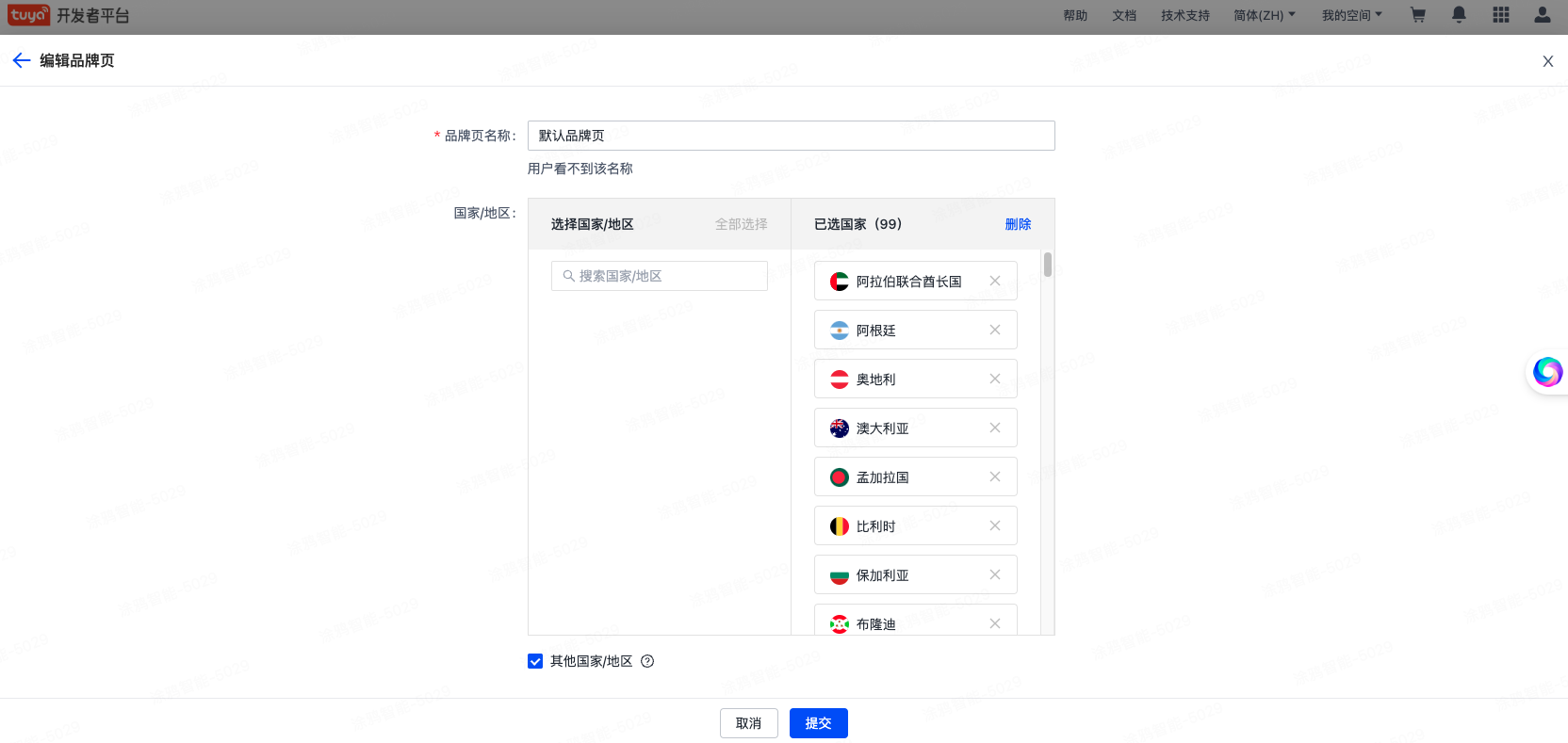Open the apps grid icon
Image resolution: width=1568 pixels, height=743 pixels.
[1501, 15]
